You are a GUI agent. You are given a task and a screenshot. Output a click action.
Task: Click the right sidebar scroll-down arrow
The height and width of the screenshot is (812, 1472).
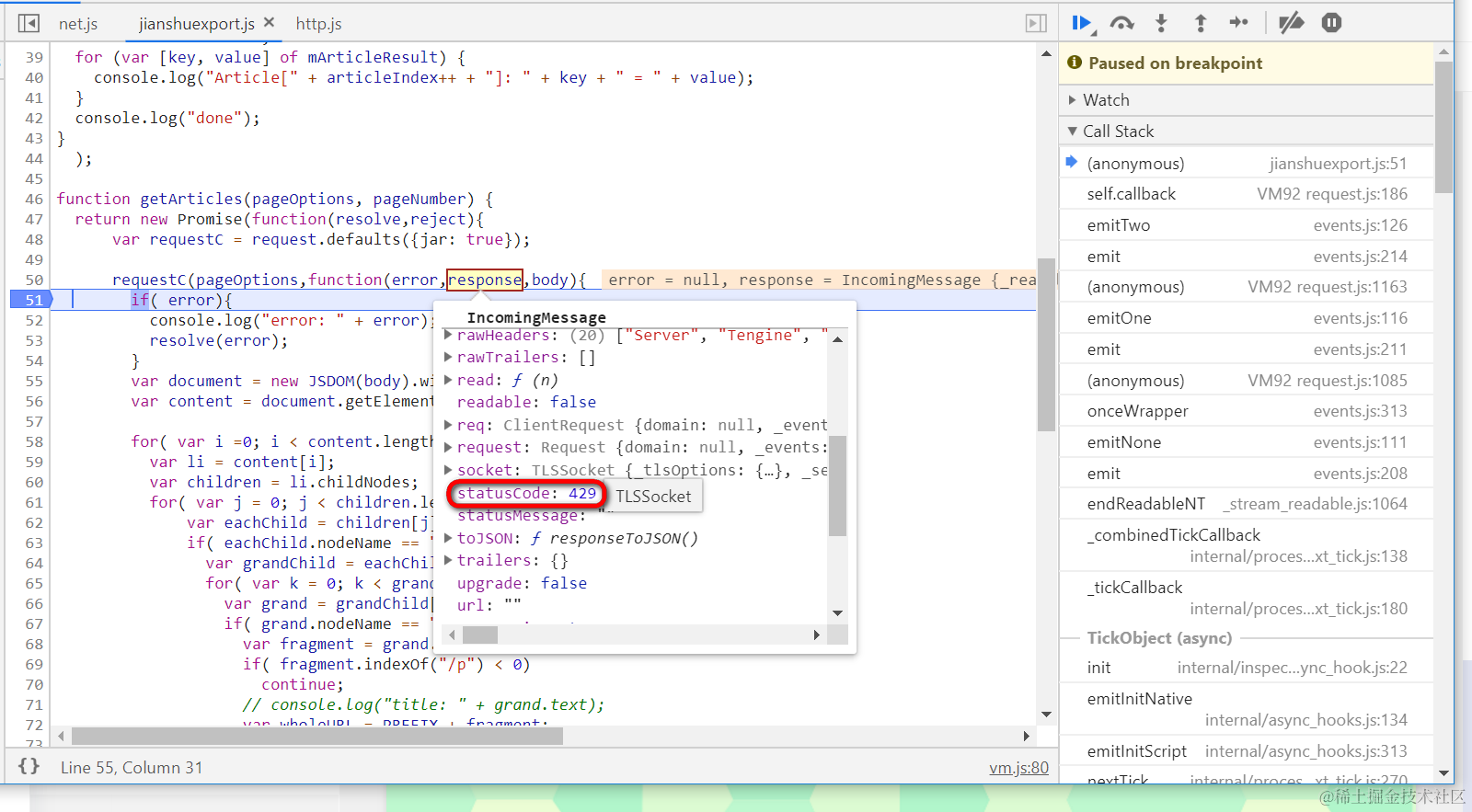(1443, 773)
